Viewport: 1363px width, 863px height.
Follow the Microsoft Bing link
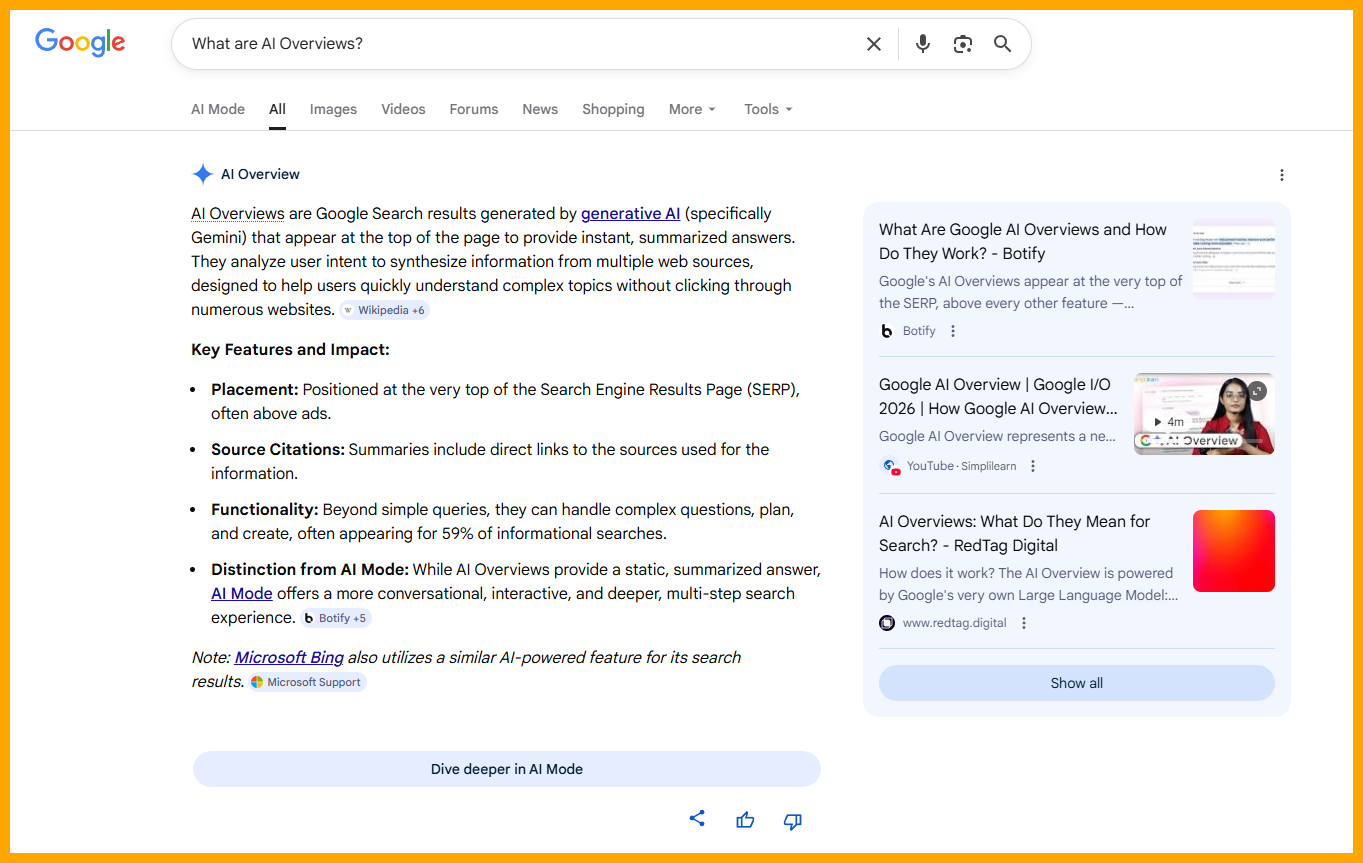pos(289,657)
